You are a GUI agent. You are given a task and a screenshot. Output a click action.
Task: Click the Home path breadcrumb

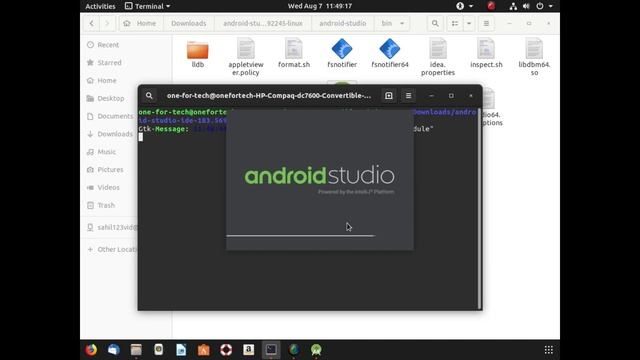click(x=140, y=24)
